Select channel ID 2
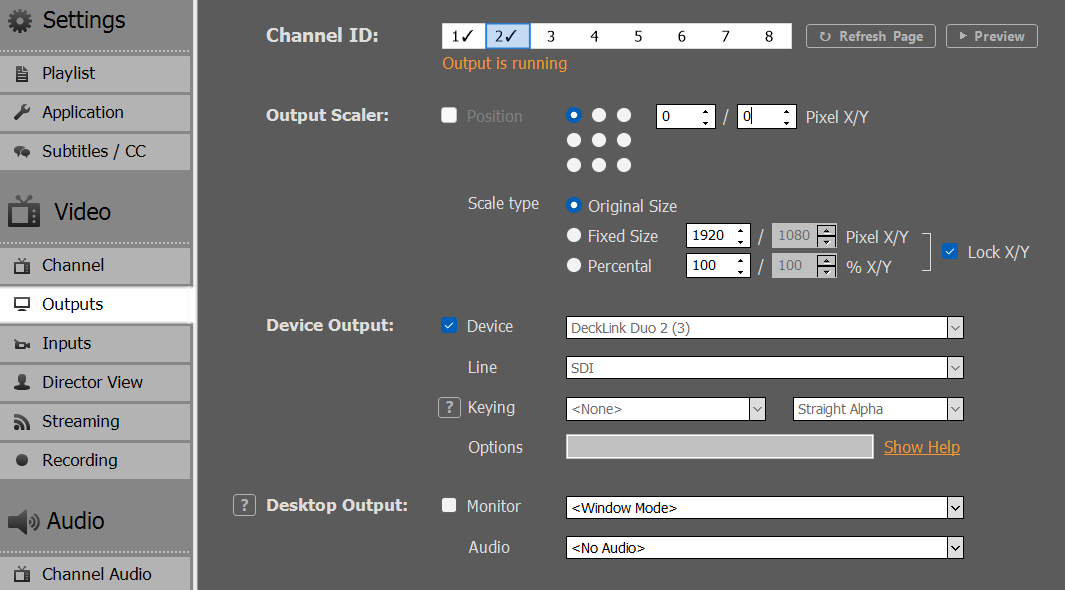 (x=507, y=36)
